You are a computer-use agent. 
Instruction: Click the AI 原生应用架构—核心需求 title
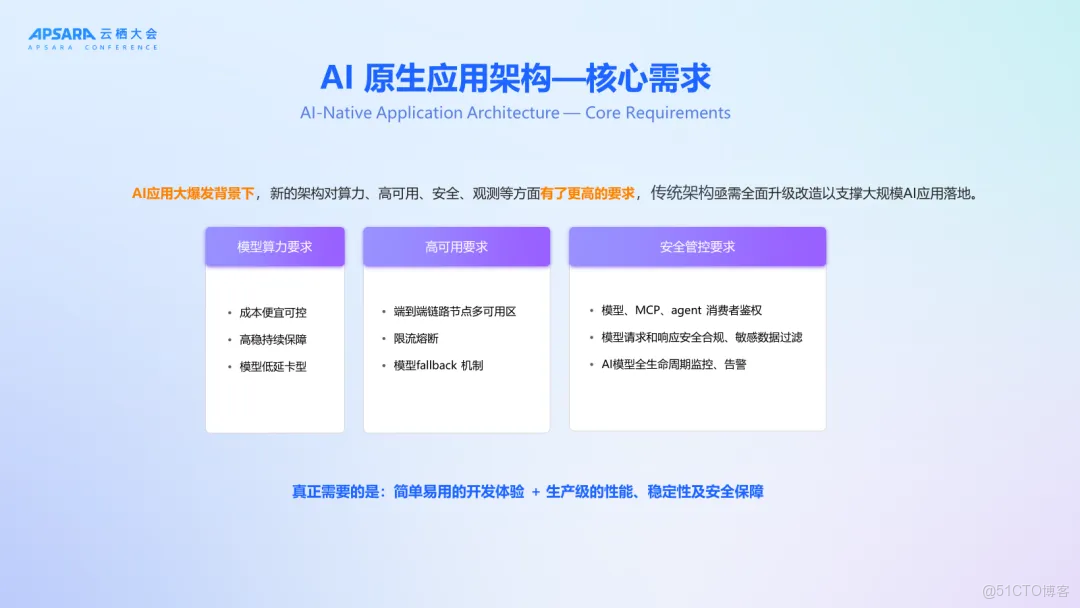tap(516, 79)
